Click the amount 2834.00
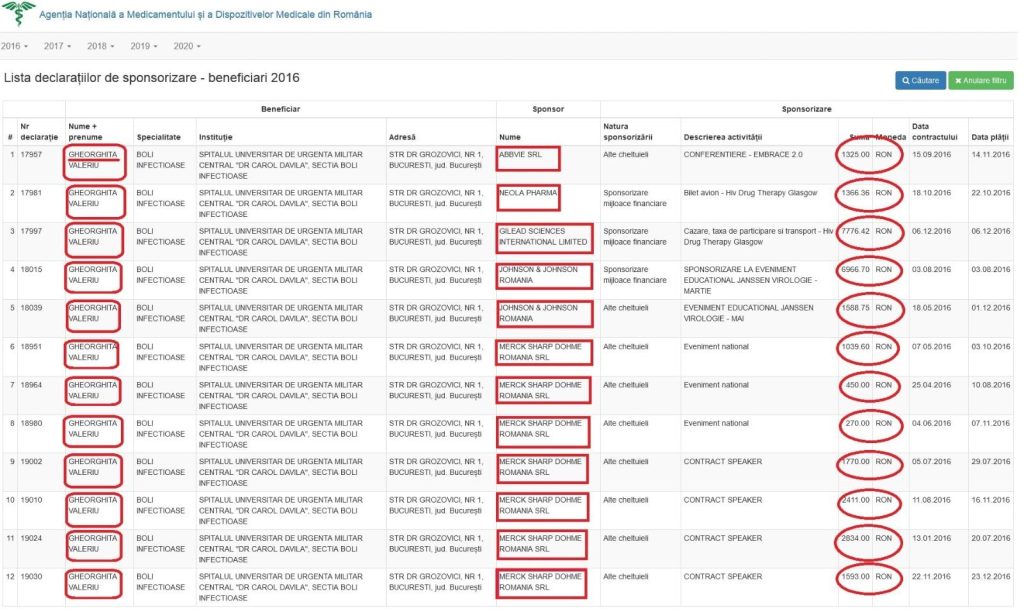Image resolution: width=1024 pixels, height=612 pixels. click(856, 539)
